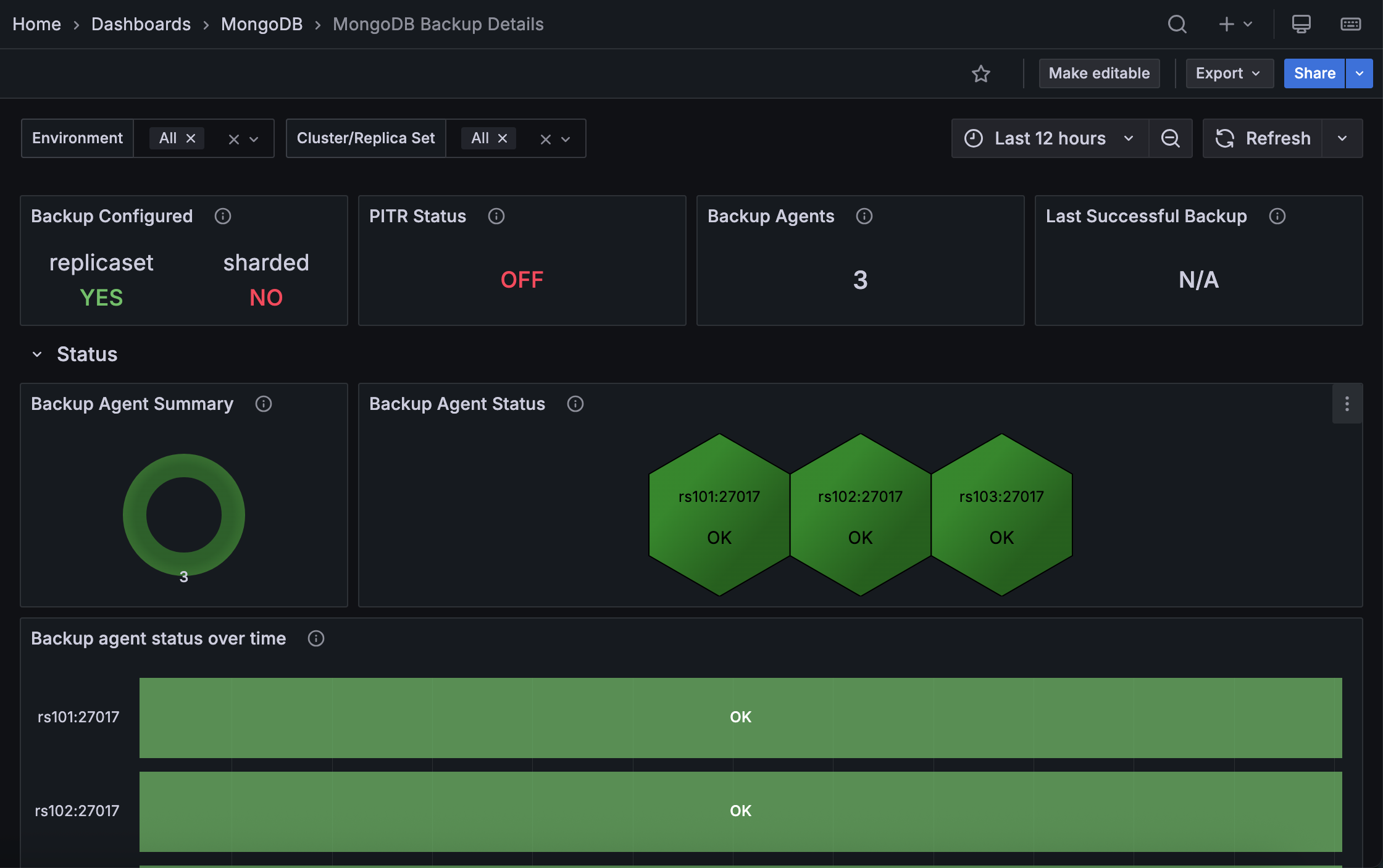
Task: Collapse the Status section
Action: coord(37,354)
